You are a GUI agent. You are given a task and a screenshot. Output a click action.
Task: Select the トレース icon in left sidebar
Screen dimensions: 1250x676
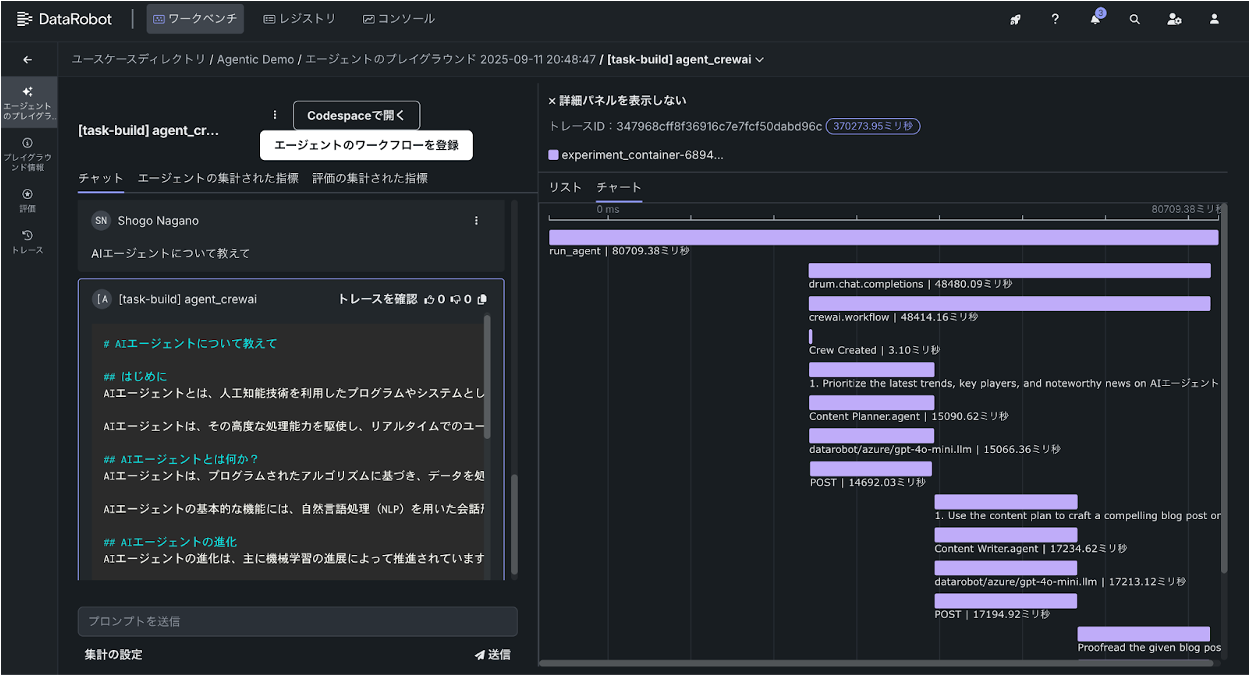click(x=27, y=241)
